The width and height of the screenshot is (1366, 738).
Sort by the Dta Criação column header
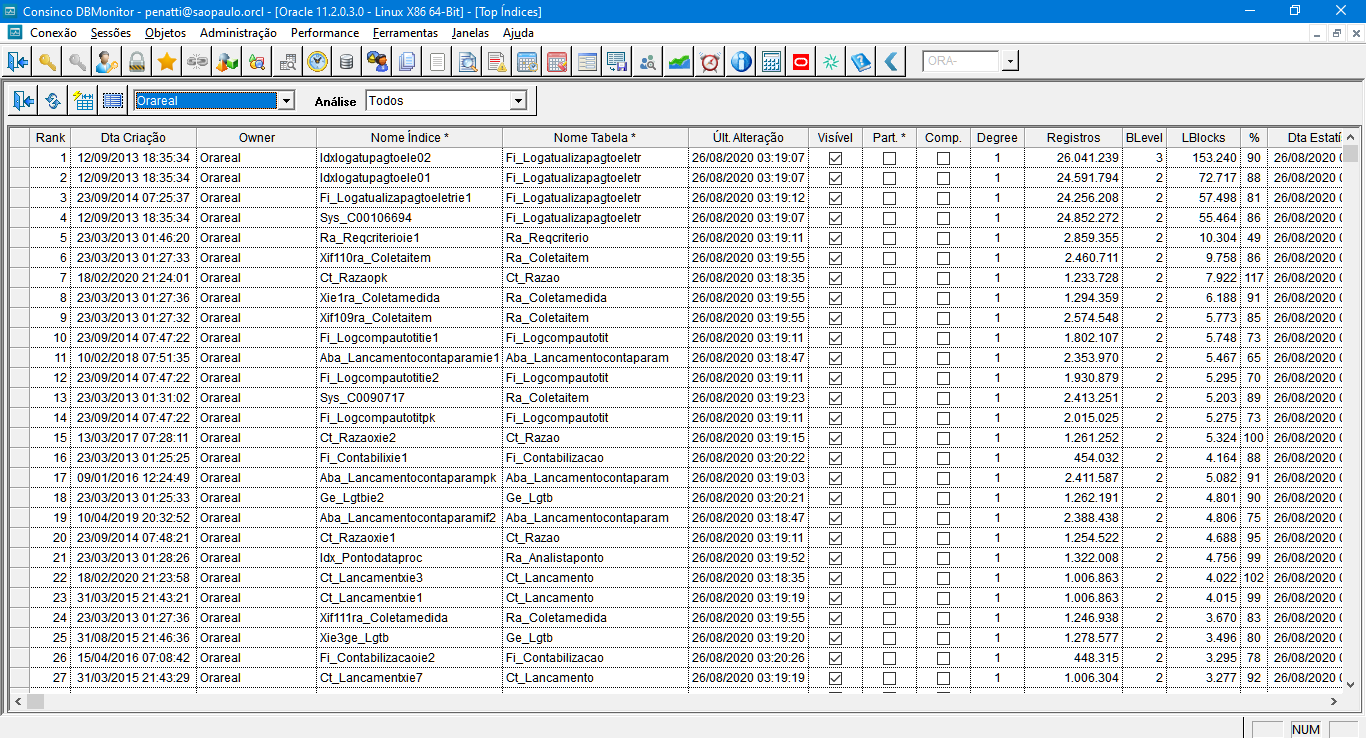tap(133, 138)
